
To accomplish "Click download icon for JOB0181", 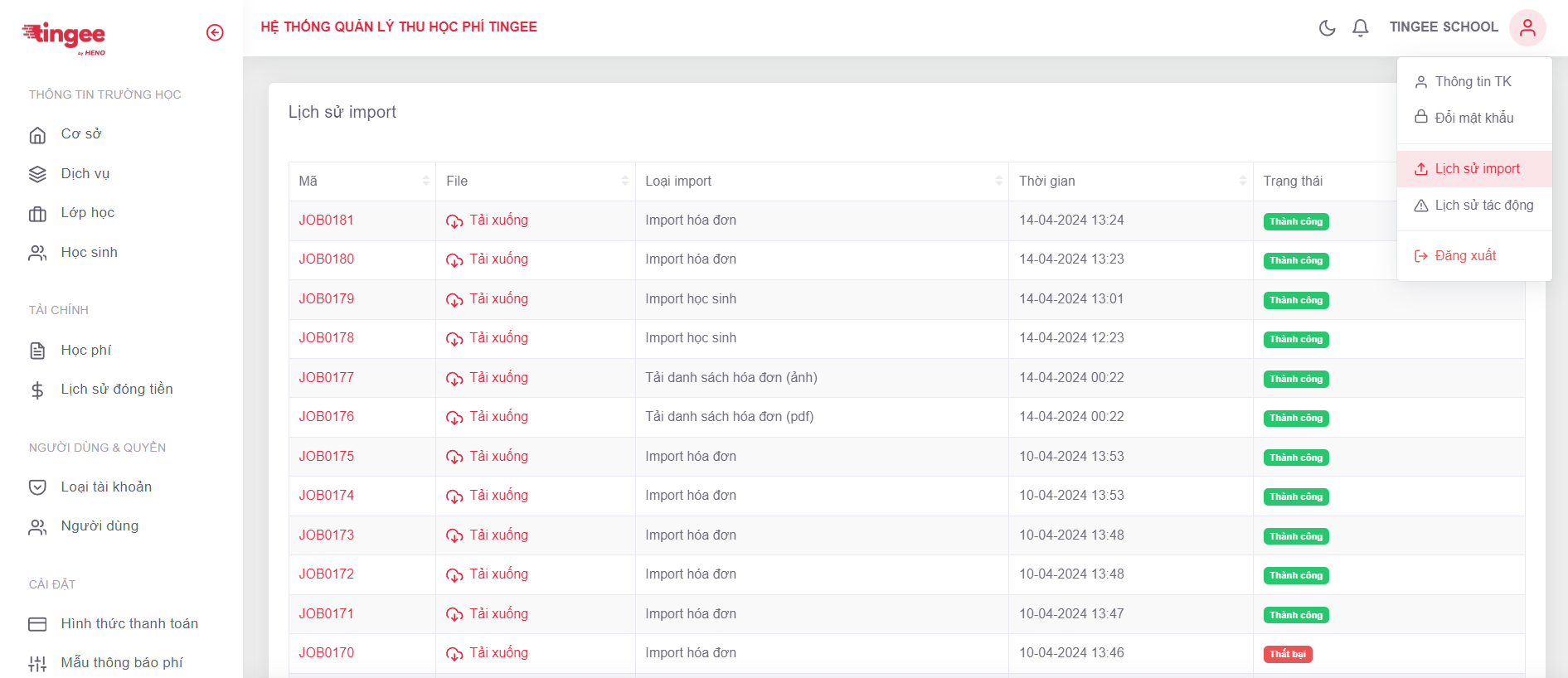I will [454, 221].
